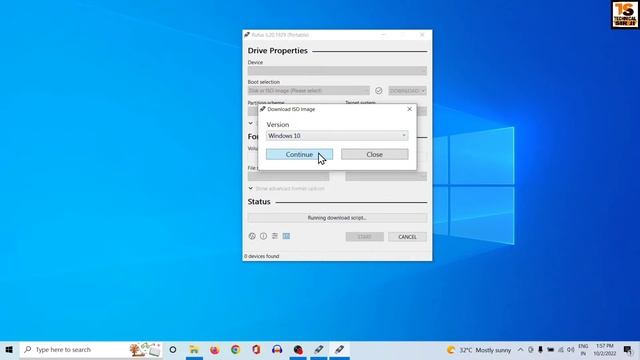Click the '0 devices found' status text
Viewport: 640px width, 360px height.
pyautogui.click(x=262, y=256)
